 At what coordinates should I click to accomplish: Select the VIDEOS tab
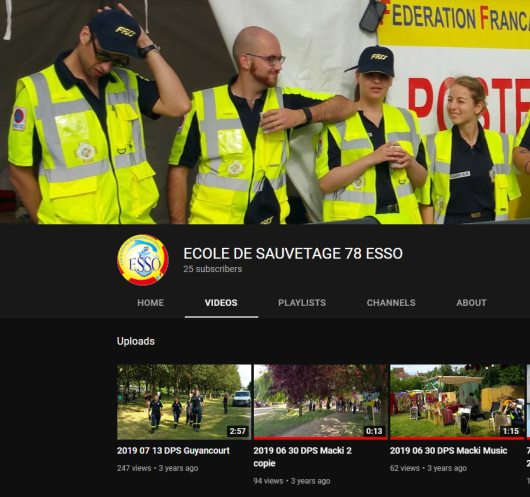(221, 303)
